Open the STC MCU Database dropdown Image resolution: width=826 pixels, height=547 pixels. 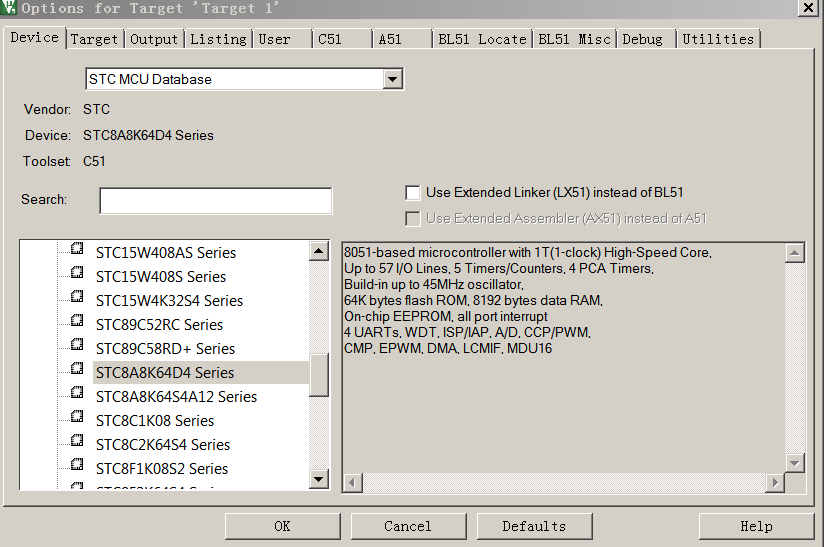pyautogui.click(x=393, y=79)
